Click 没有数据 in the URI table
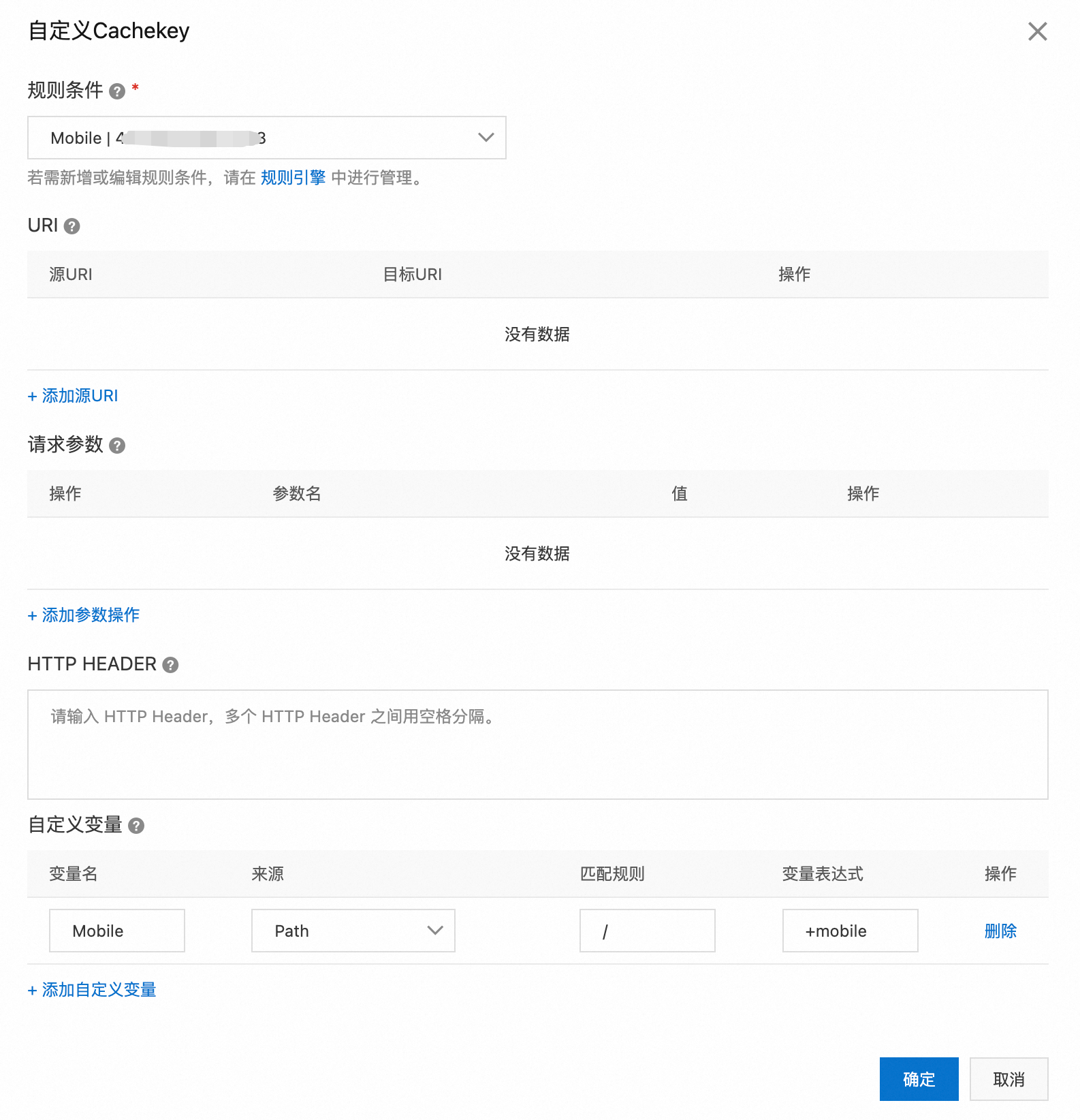1080x1120 pixels. pyautogui.click(x=537, y=335)
